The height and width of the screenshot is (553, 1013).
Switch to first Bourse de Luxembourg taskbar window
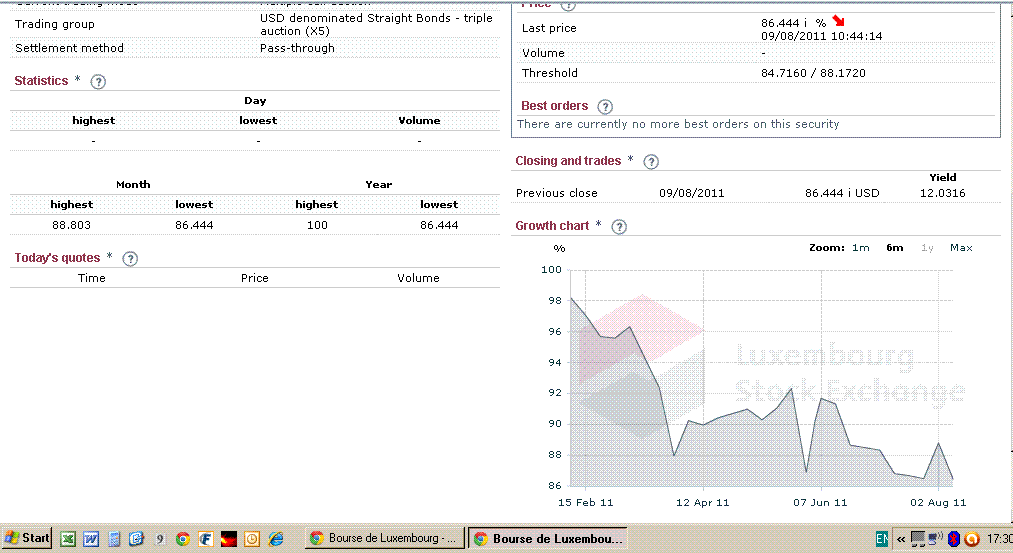coord(383,539)
